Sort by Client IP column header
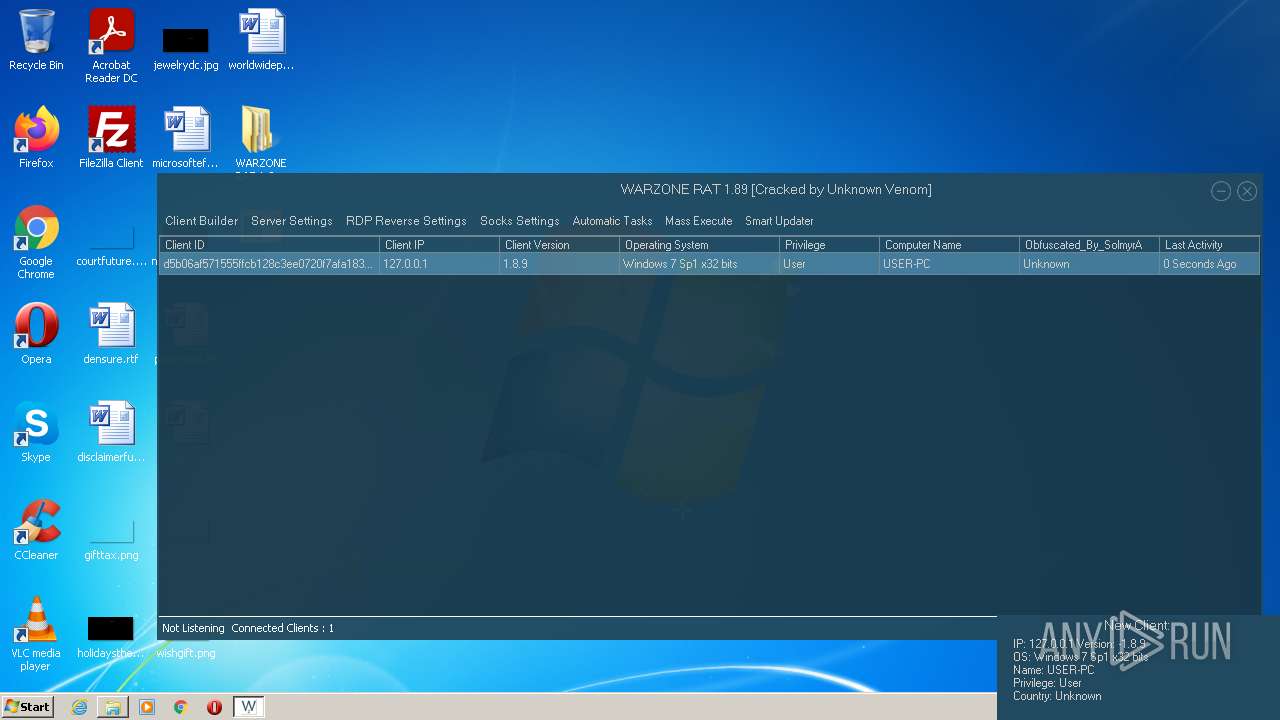This screenshot has width=1280, height=720. click(439, 245)
